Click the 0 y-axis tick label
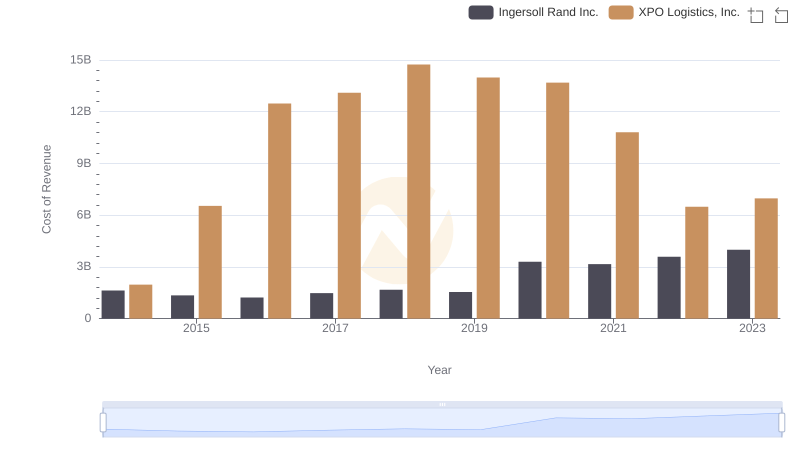Viewport: 800px width, 461px height. pos(88,318)
